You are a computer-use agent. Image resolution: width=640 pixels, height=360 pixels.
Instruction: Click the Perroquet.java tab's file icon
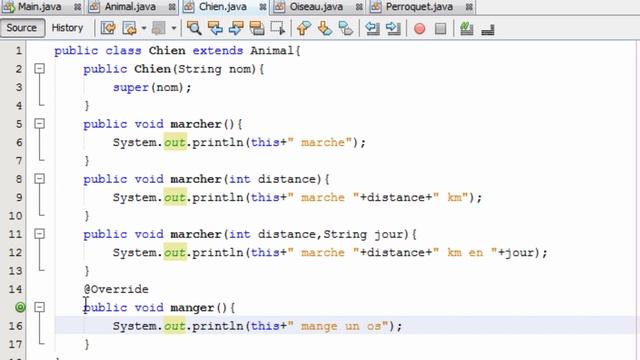(x=376, y=7)
